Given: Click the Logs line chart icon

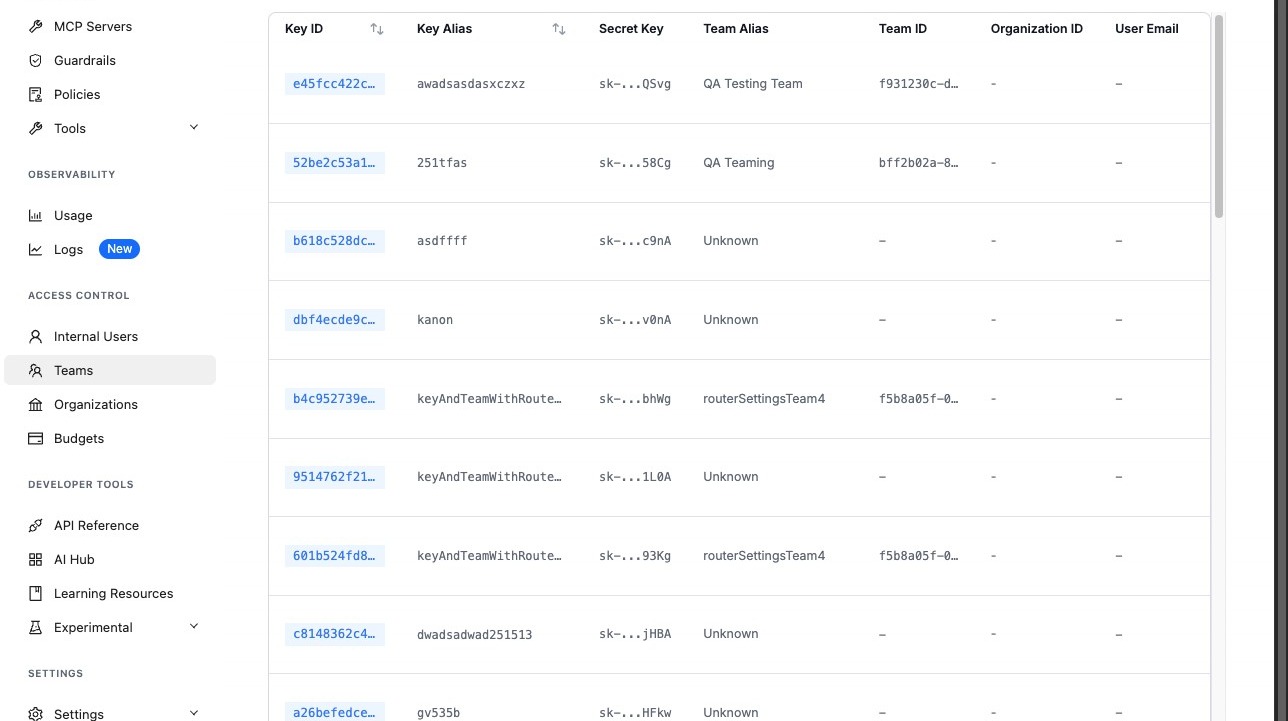Looking at the screenshot, I should [36, 249].
